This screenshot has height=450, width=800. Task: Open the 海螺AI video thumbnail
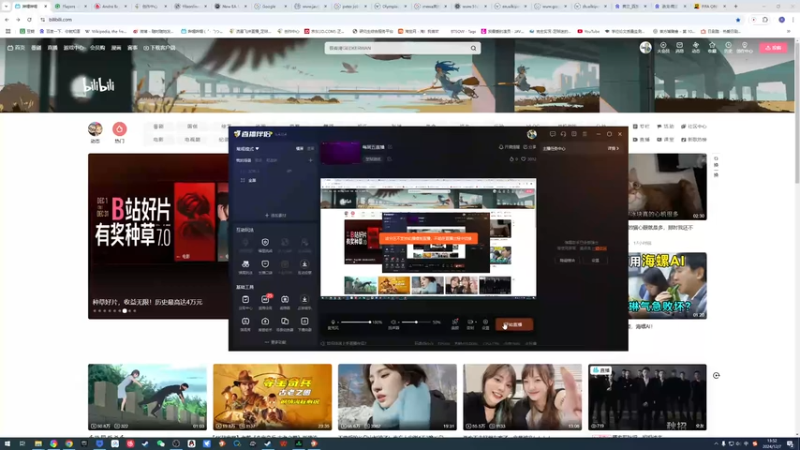[667, 286]
